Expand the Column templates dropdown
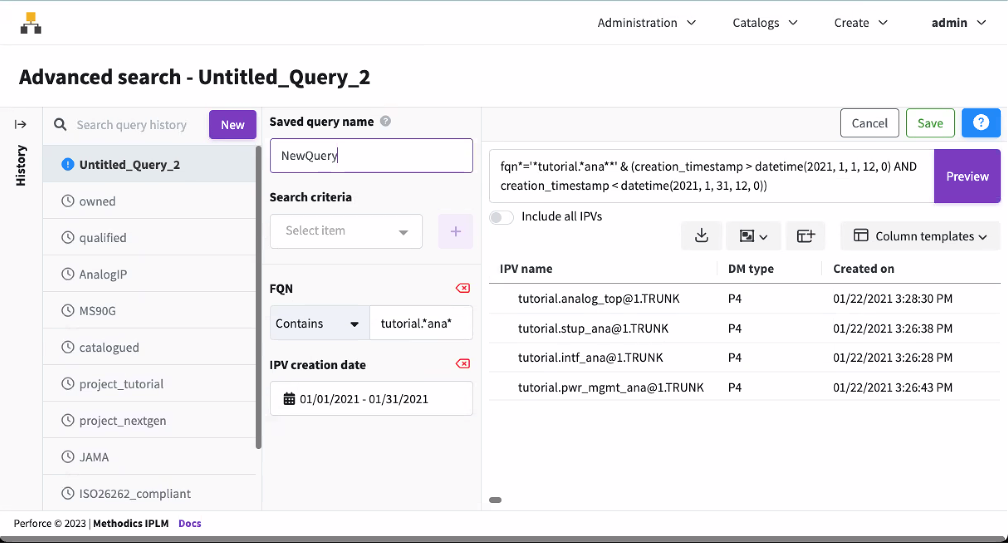 pyautogui.click(x=920, y=236)
